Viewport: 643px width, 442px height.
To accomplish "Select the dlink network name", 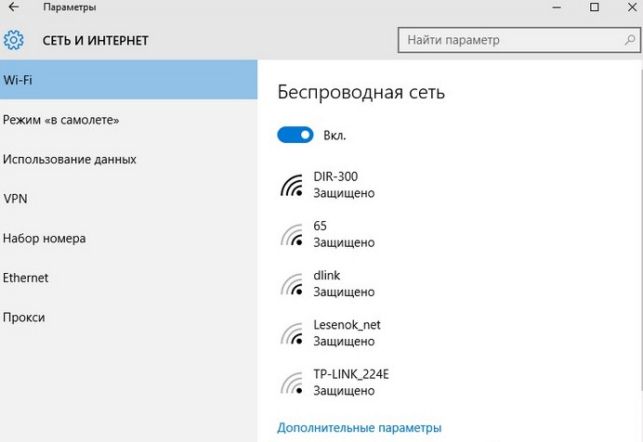I will [x=327, y=275].
